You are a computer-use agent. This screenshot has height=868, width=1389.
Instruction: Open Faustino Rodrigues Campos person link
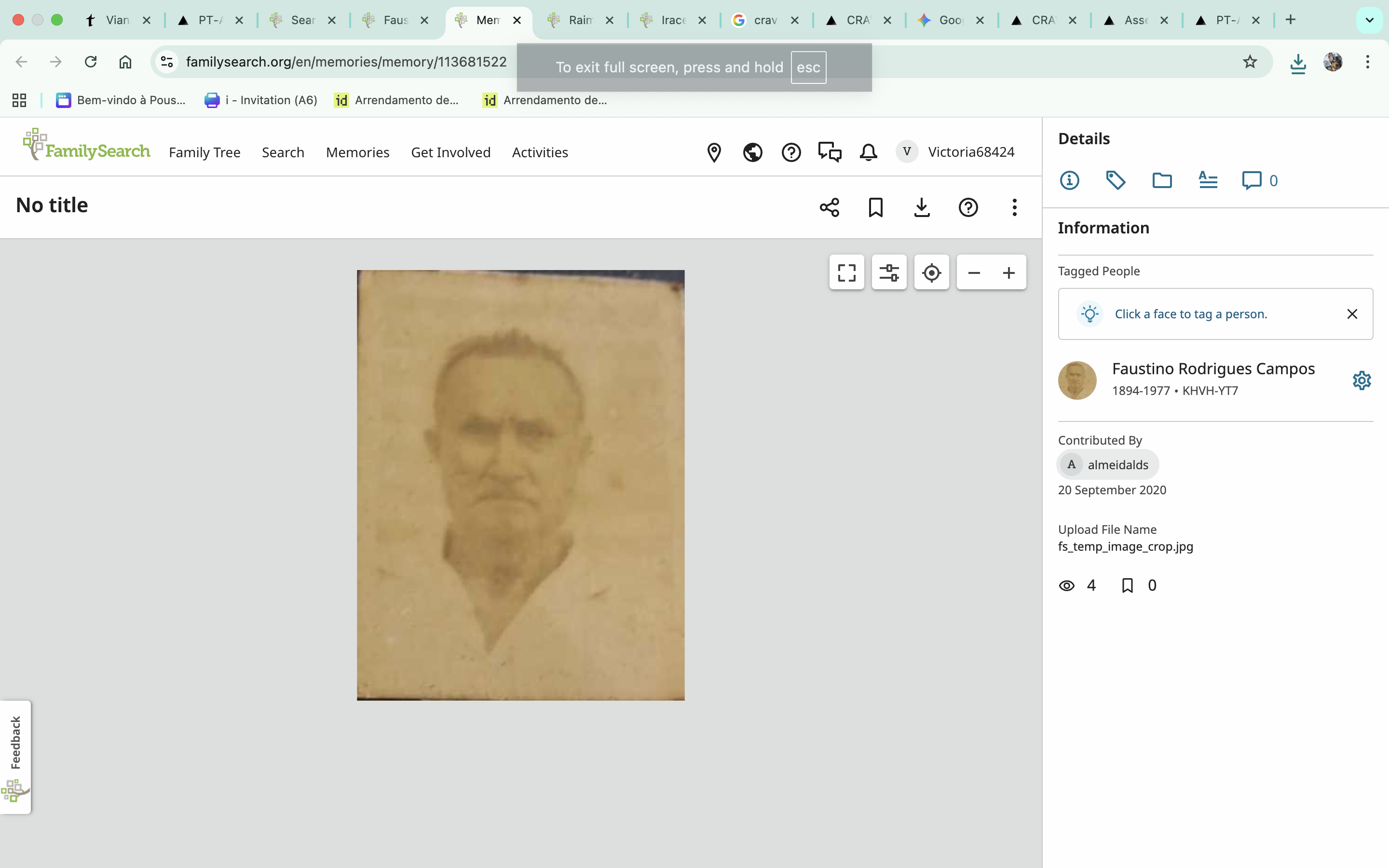(x=1213, y=368)
